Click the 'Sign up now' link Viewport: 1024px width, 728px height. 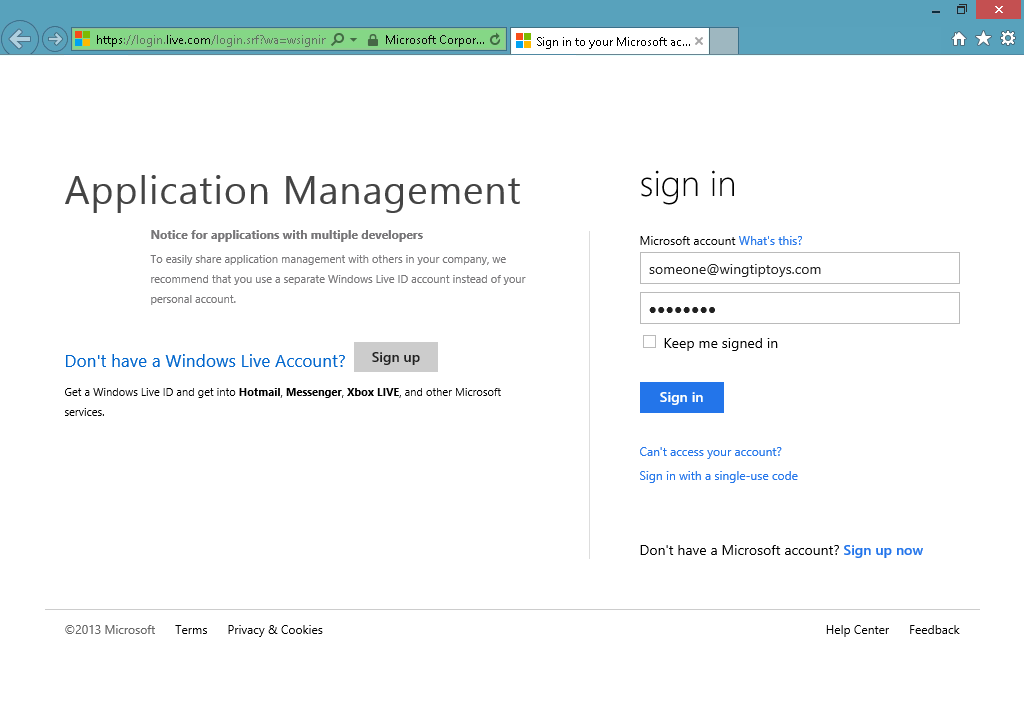pos(883,550)
